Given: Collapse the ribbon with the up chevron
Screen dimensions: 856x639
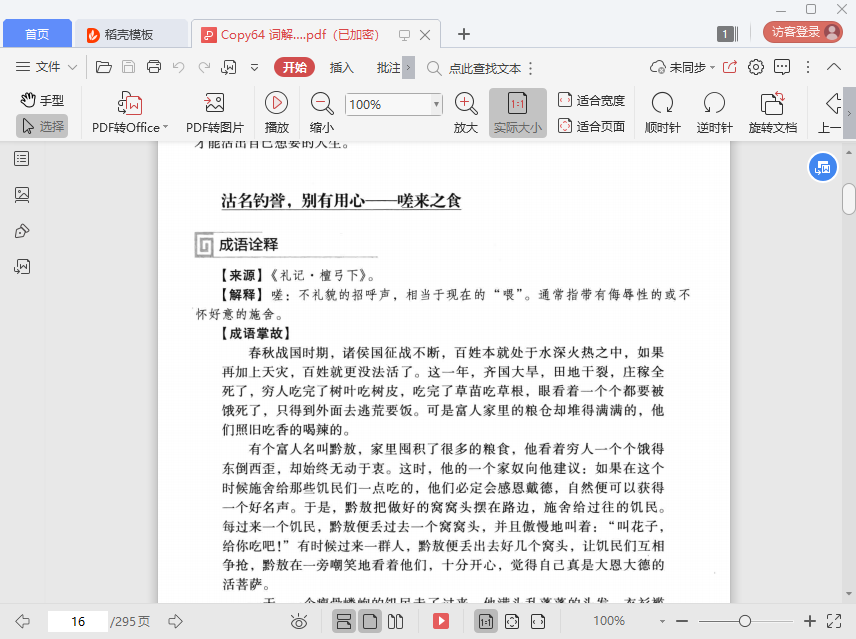Looking at the screenshot, I should click(834, 67).
